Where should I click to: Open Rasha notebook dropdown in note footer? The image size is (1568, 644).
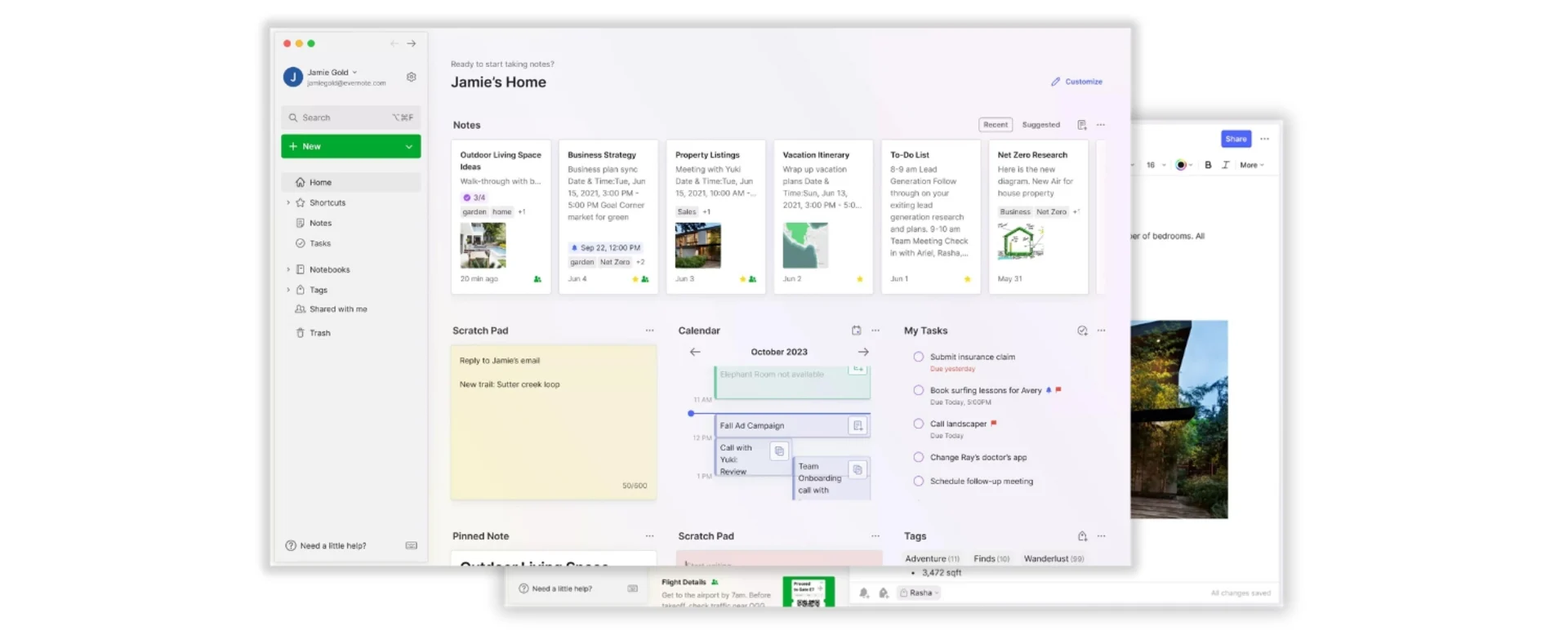(920, 593)
